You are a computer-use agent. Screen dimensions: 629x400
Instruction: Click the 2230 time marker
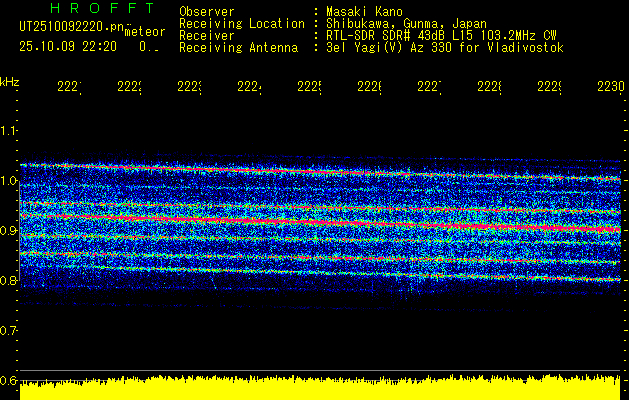click(x=610, y=86)
